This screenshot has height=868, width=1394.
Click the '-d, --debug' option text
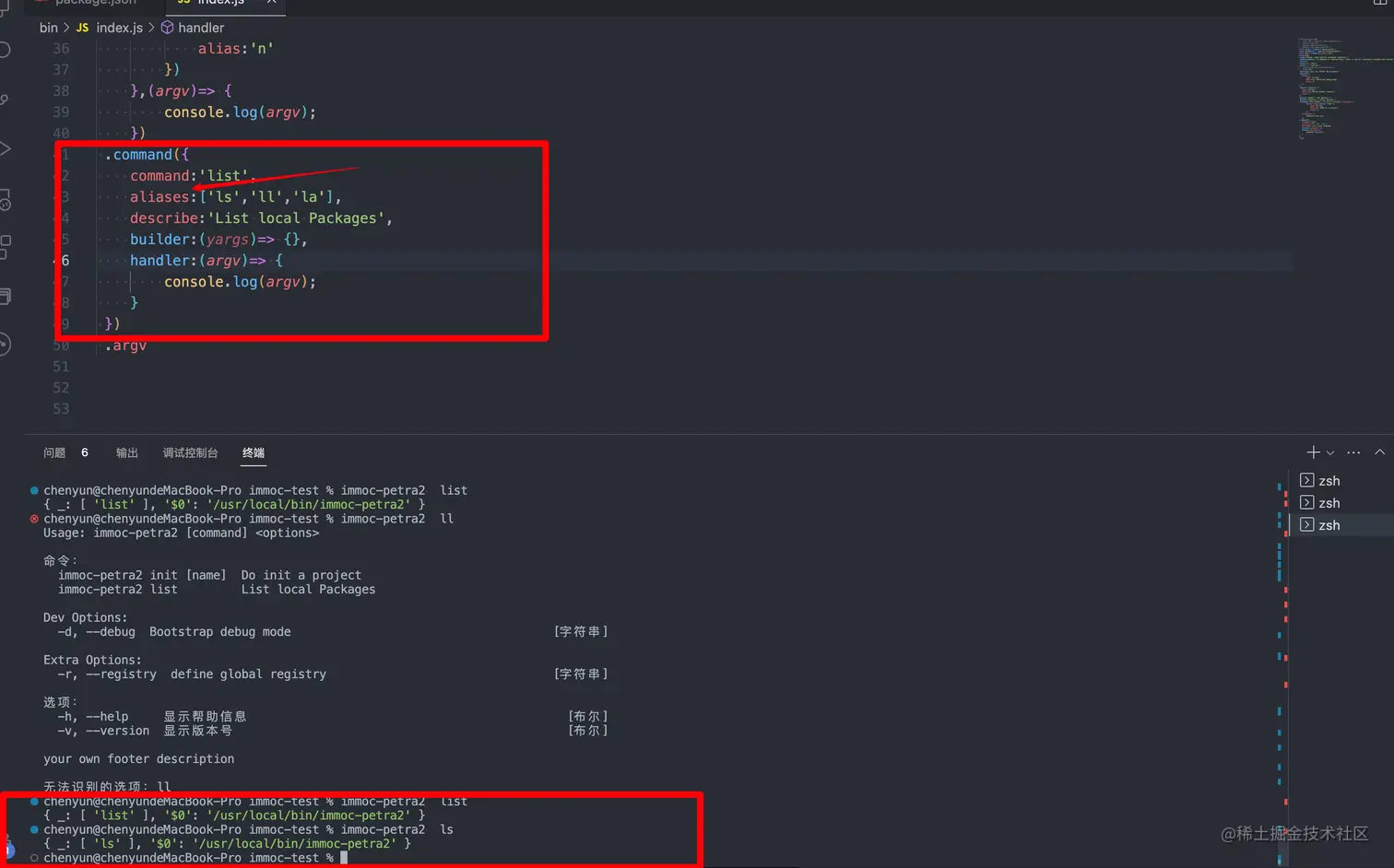pyautogui.click(x=96, y=632)
